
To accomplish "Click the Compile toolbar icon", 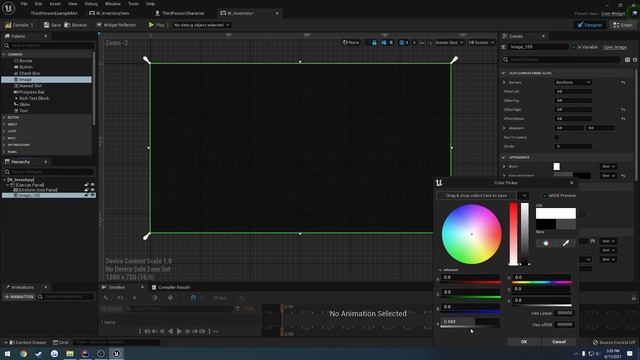I will (x=8, y=25).
